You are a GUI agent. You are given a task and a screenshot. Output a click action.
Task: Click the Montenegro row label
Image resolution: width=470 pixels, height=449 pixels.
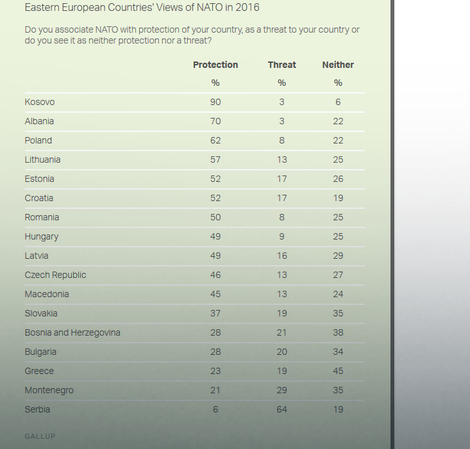[49, 390]
